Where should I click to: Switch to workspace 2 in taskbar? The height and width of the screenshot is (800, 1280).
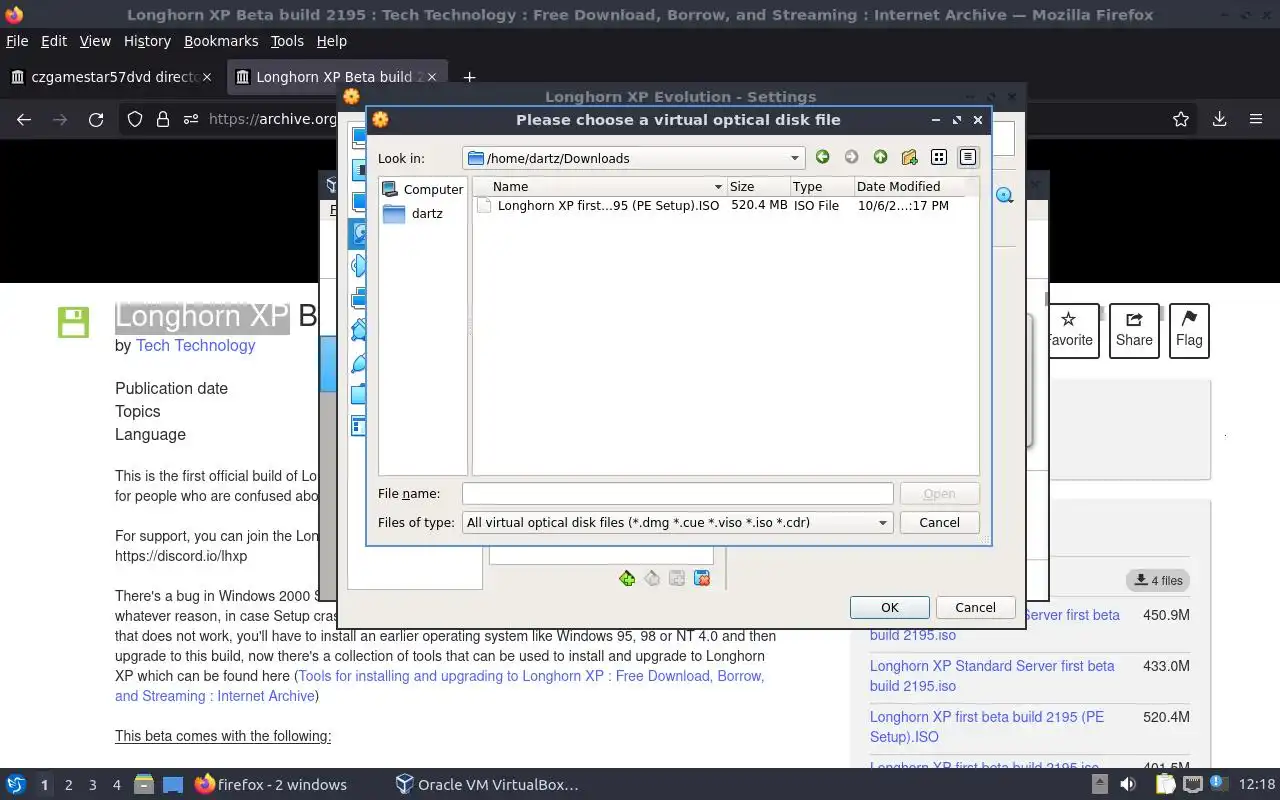68,785
